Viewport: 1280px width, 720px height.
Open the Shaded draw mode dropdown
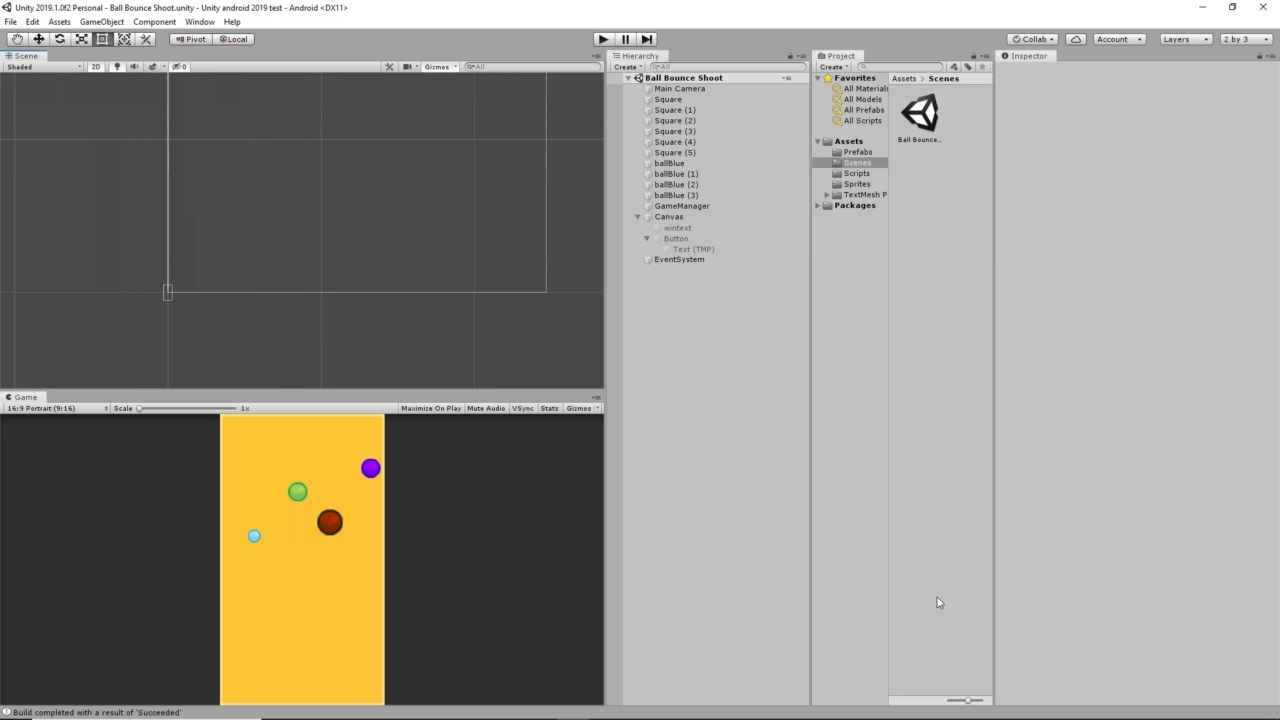(x=44, y=67)
